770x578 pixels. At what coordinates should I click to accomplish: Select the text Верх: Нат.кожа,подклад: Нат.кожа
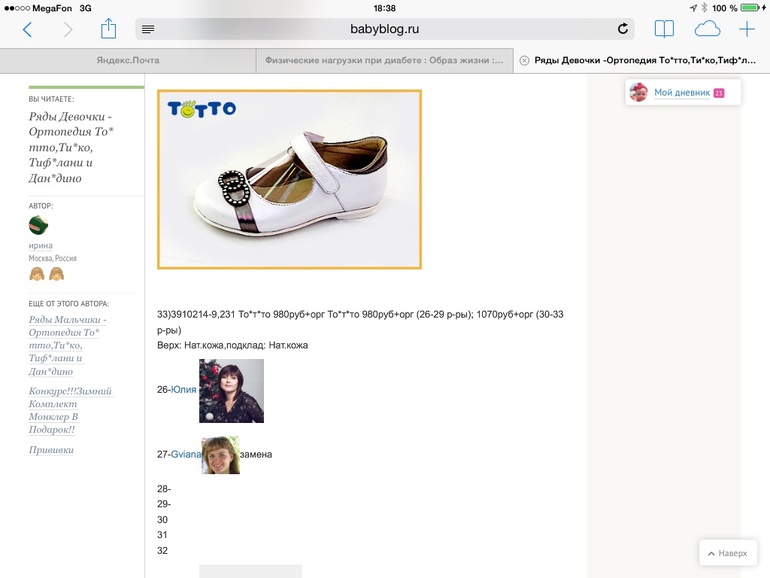tap(232, 345)
